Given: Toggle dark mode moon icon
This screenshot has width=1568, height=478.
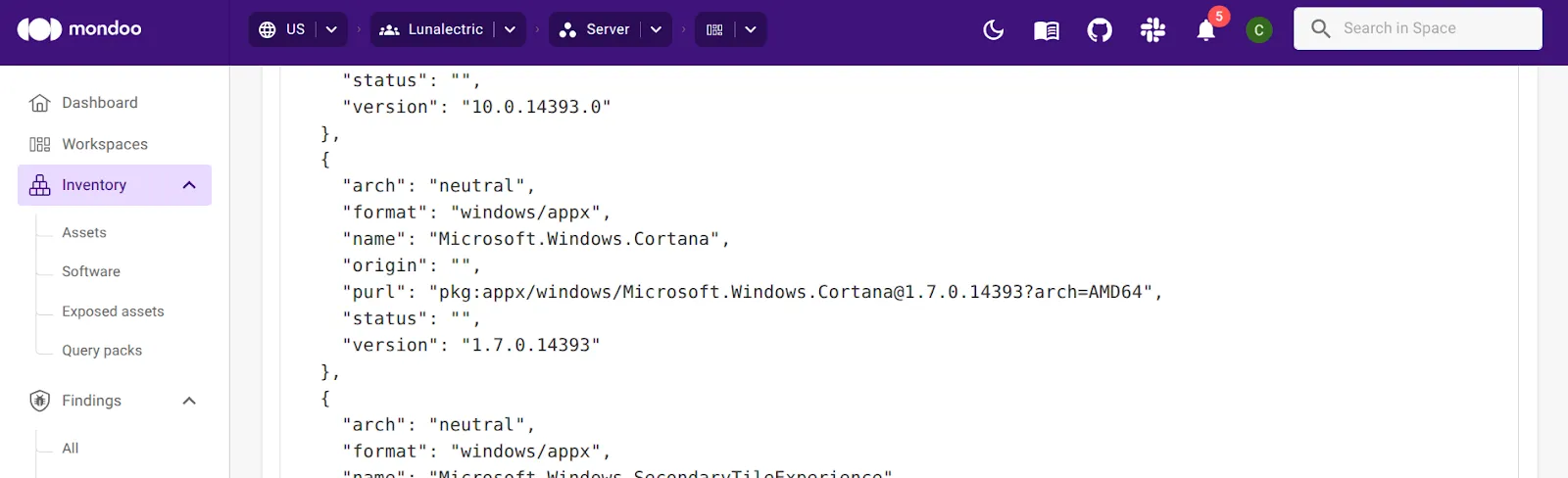Looking at the screenshot, I should click(994, 30).
